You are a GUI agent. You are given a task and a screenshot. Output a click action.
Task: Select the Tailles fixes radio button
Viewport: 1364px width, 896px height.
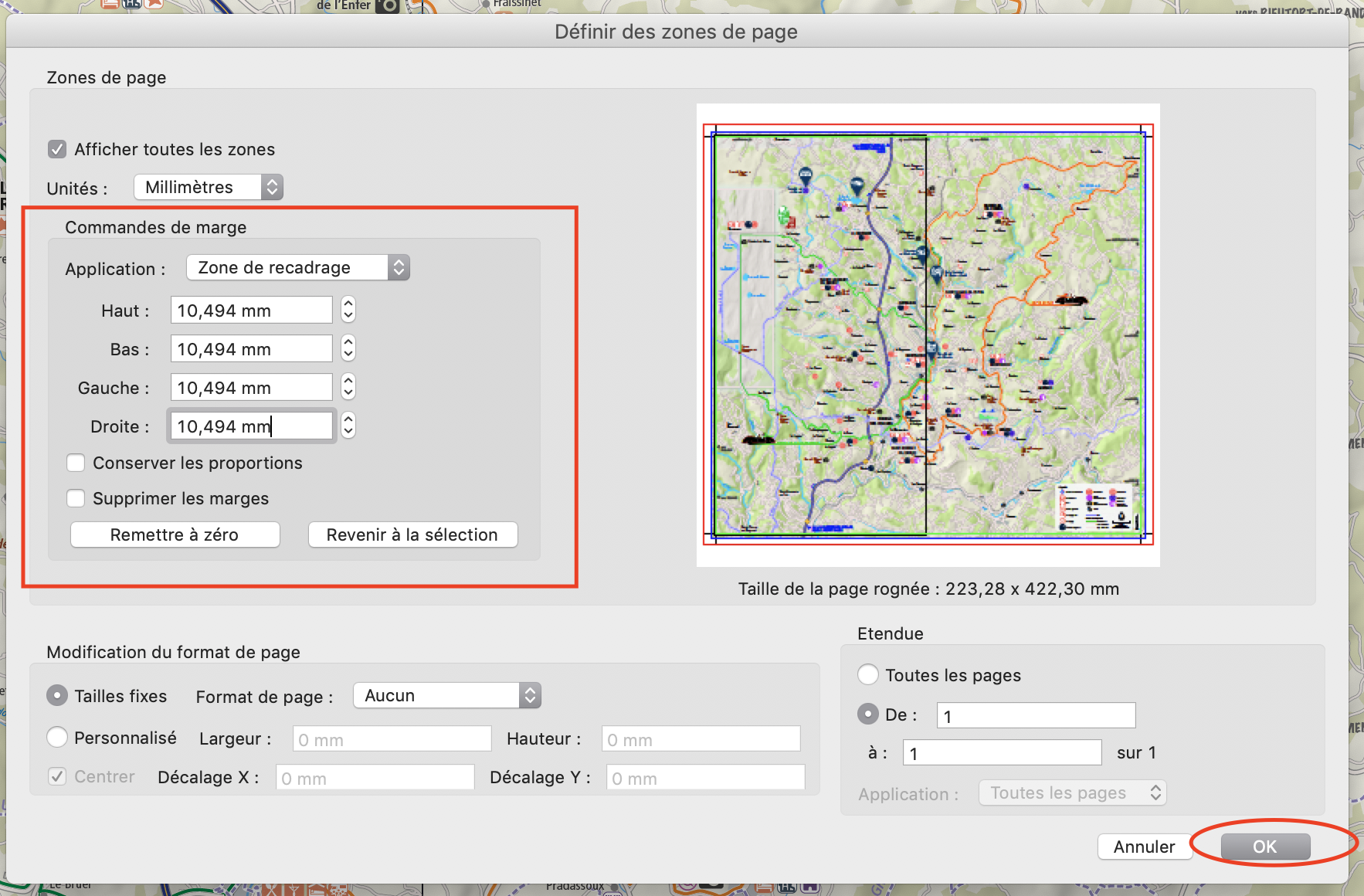[x=57, y=696]
